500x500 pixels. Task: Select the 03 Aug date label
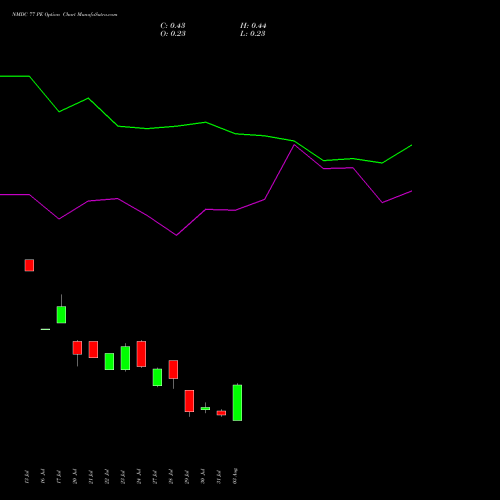click(235, 476)
